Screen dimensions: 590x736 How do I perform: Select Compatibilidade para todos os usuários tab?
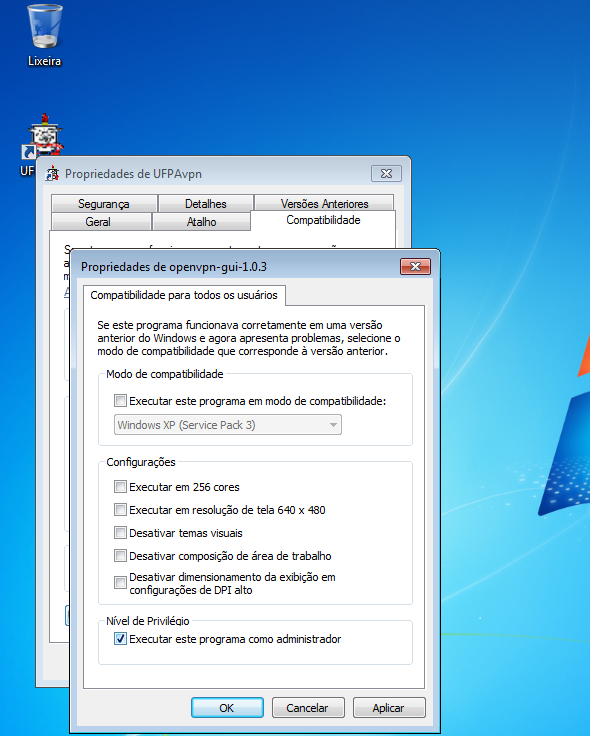(x=184, y=295)
